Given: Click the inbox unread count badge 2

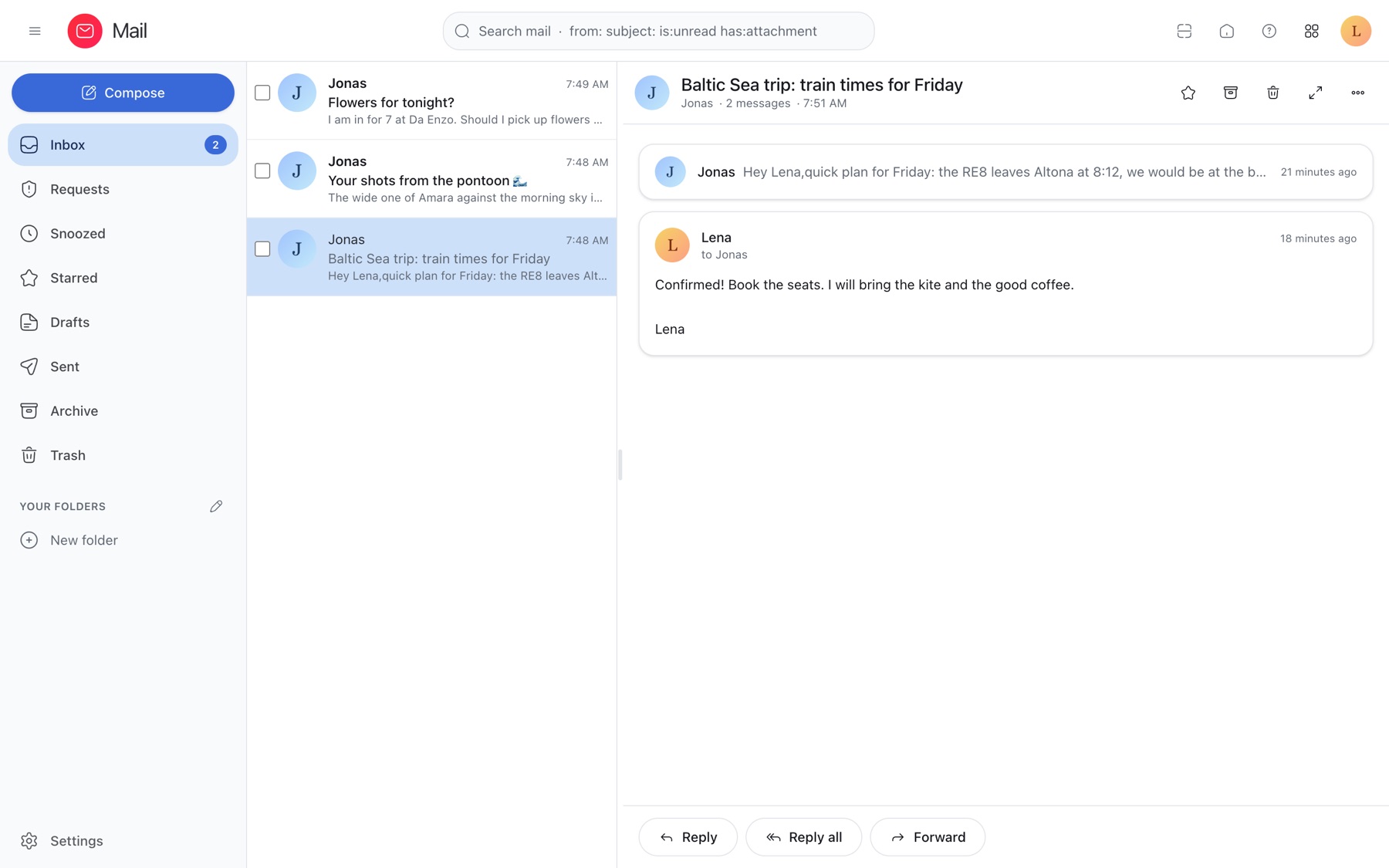Looking at the screenshot, I should click(215, 144).
